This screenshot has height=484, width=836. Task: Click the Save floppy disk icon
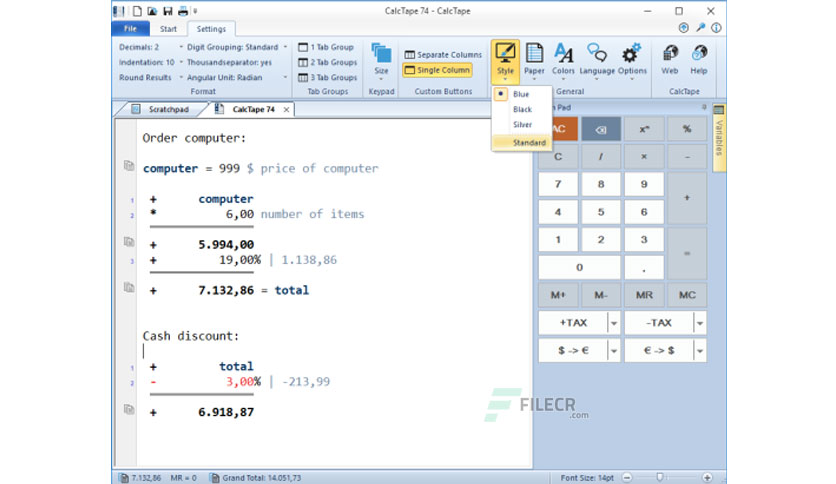(167, 11)
